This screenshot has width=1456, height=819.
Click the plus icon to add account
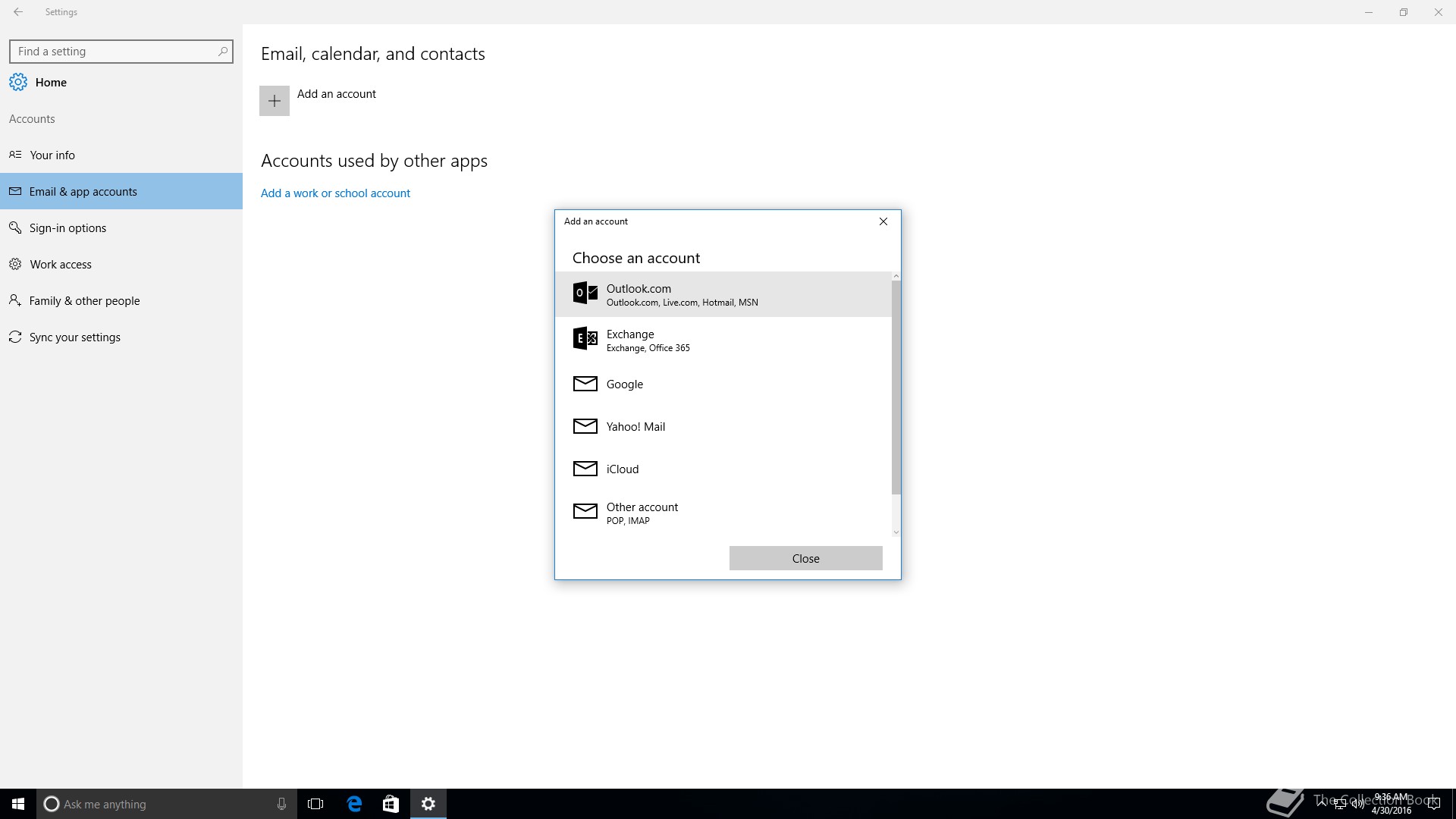coord(275,101)
